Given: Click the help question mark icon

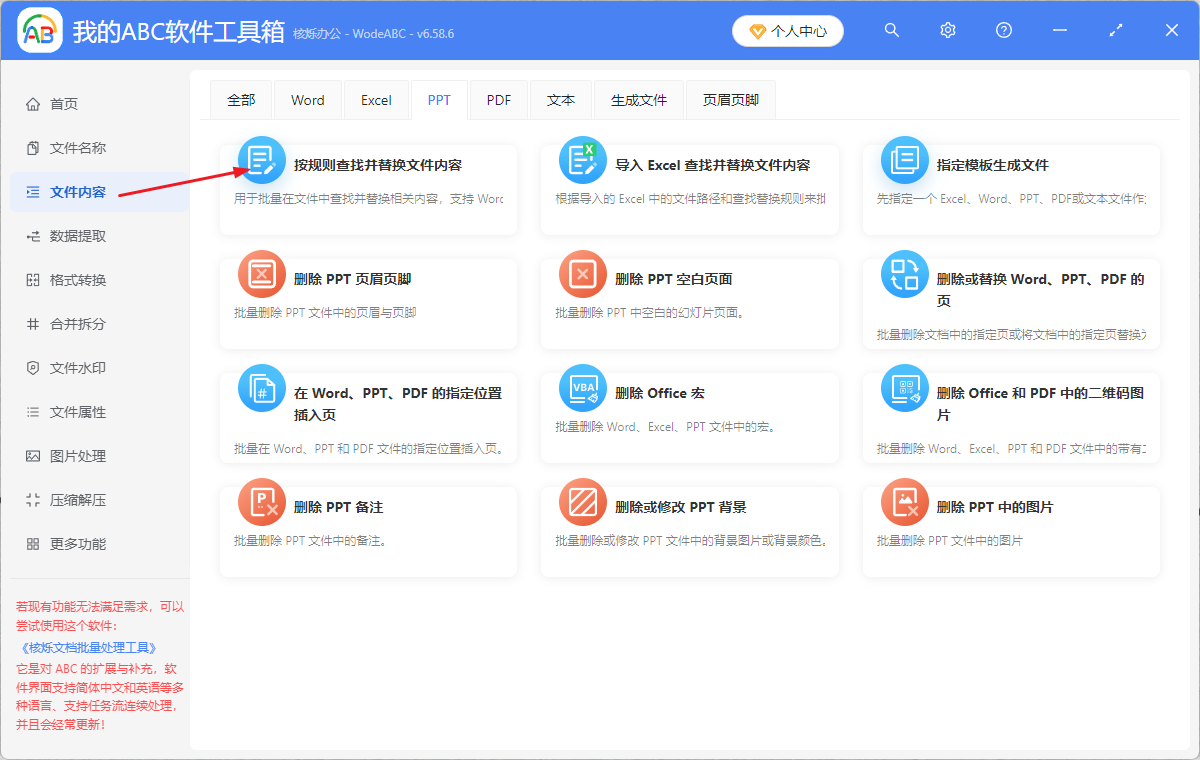Looking at the screenshot, I should [x=1003, y=30].
